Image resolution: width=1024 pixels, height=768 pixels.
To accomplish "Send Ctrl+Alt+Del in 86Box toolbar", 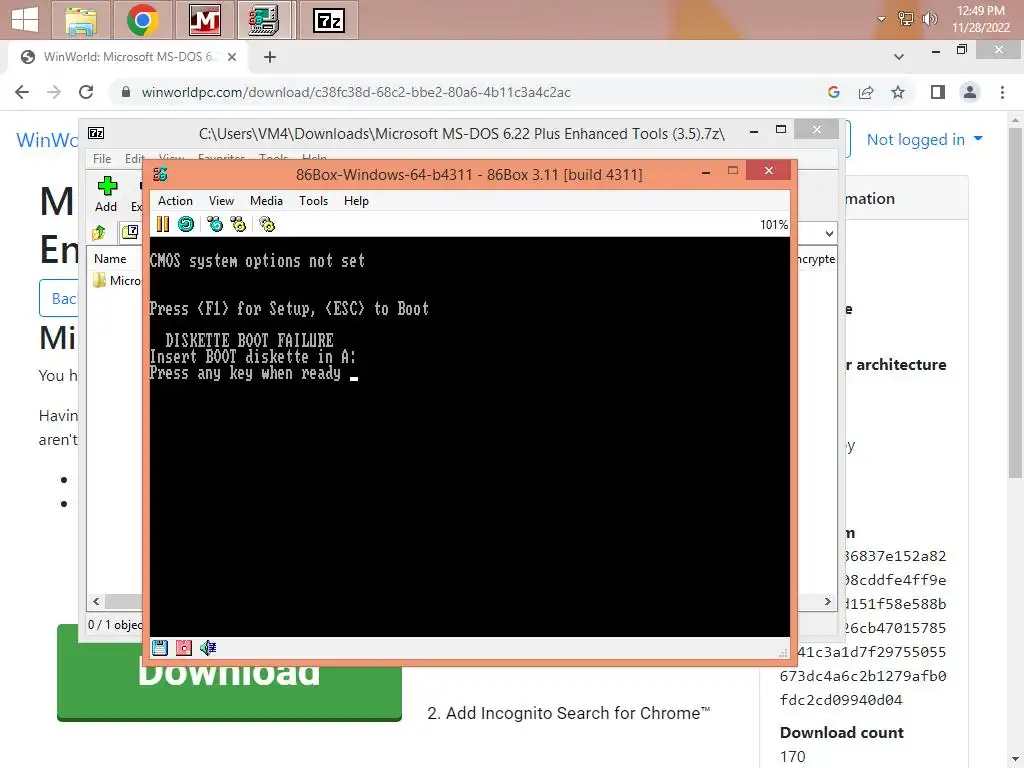I will point(215,225).
